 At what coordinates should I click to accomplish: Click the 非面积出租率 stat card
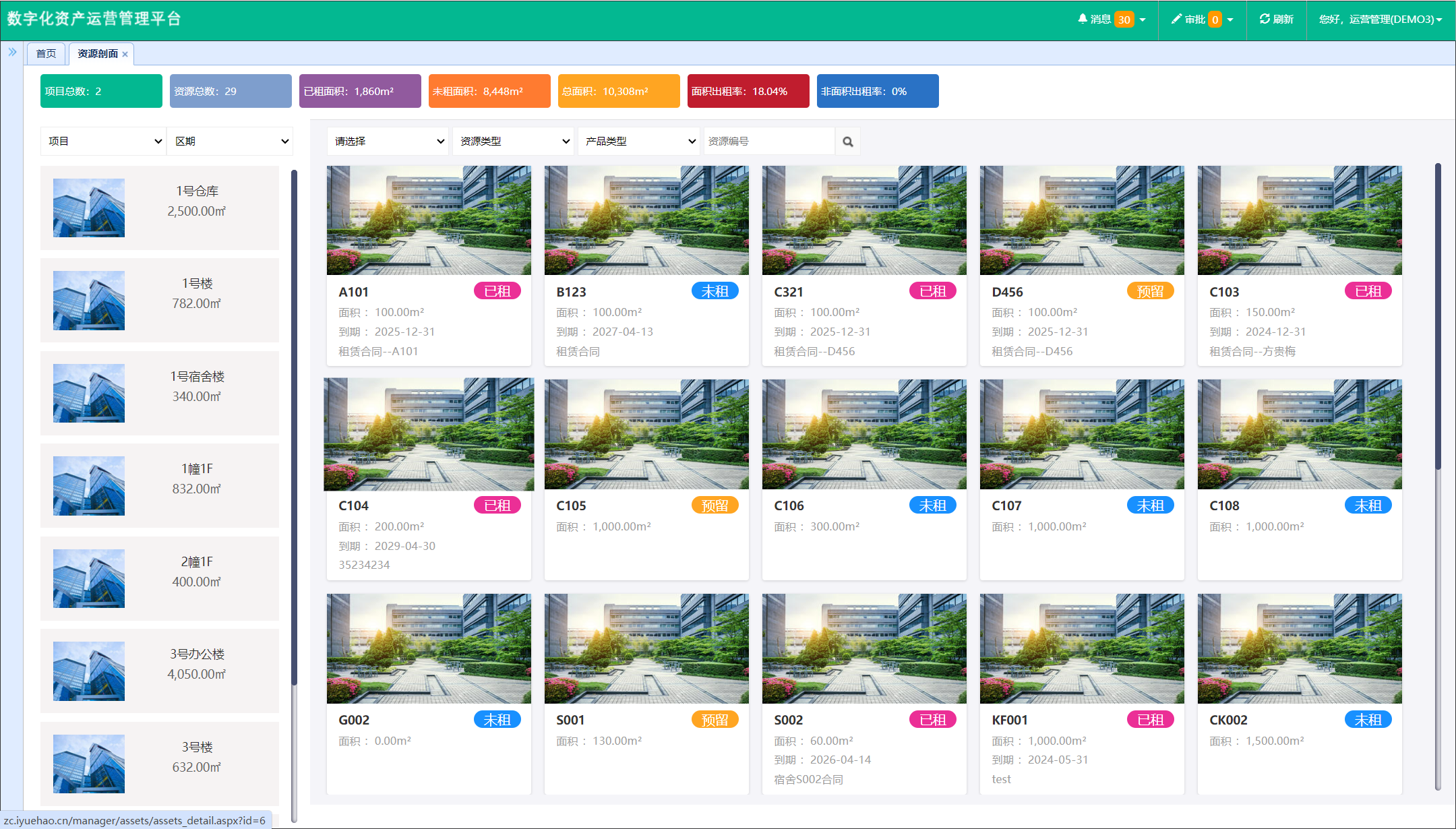878,91
